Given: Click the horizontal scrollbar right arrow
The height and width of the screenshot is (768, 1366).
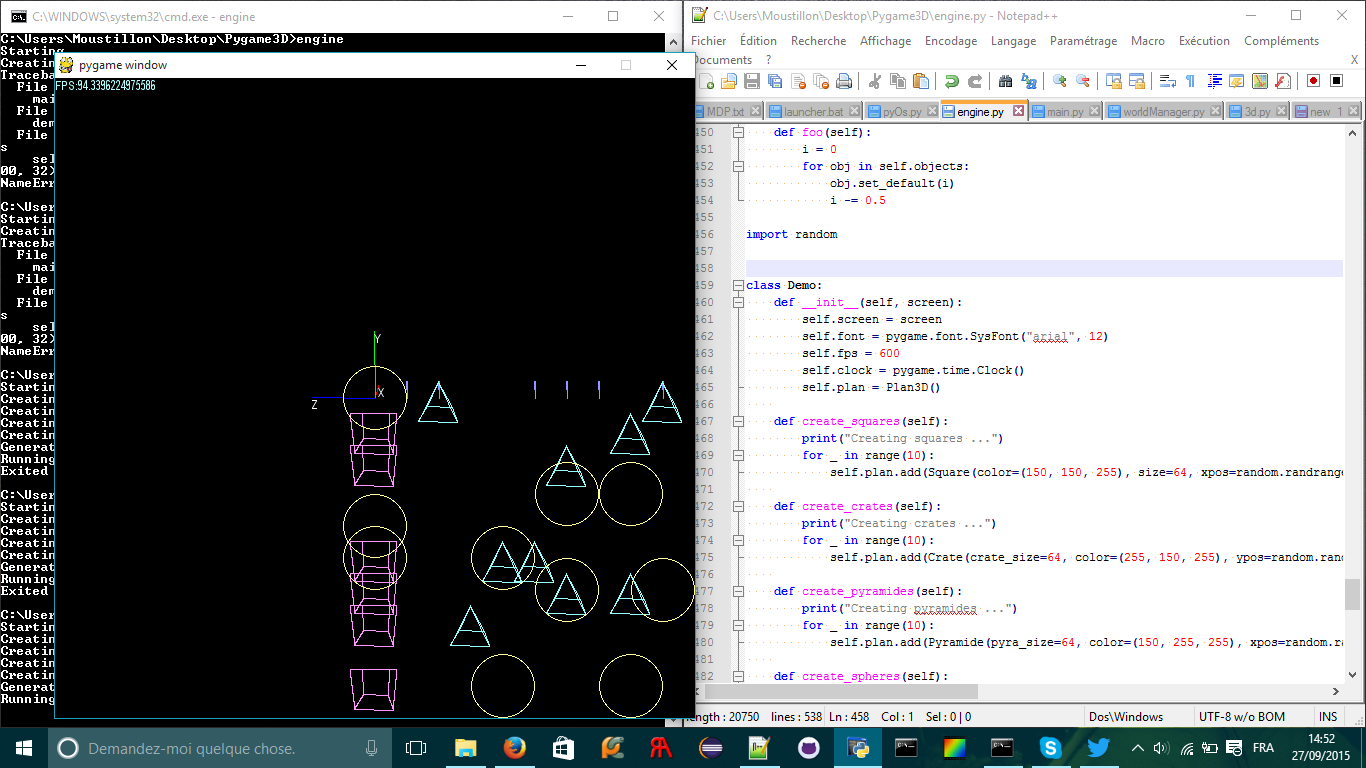Looking at the screenshot, I should (x=1336, y=692).
